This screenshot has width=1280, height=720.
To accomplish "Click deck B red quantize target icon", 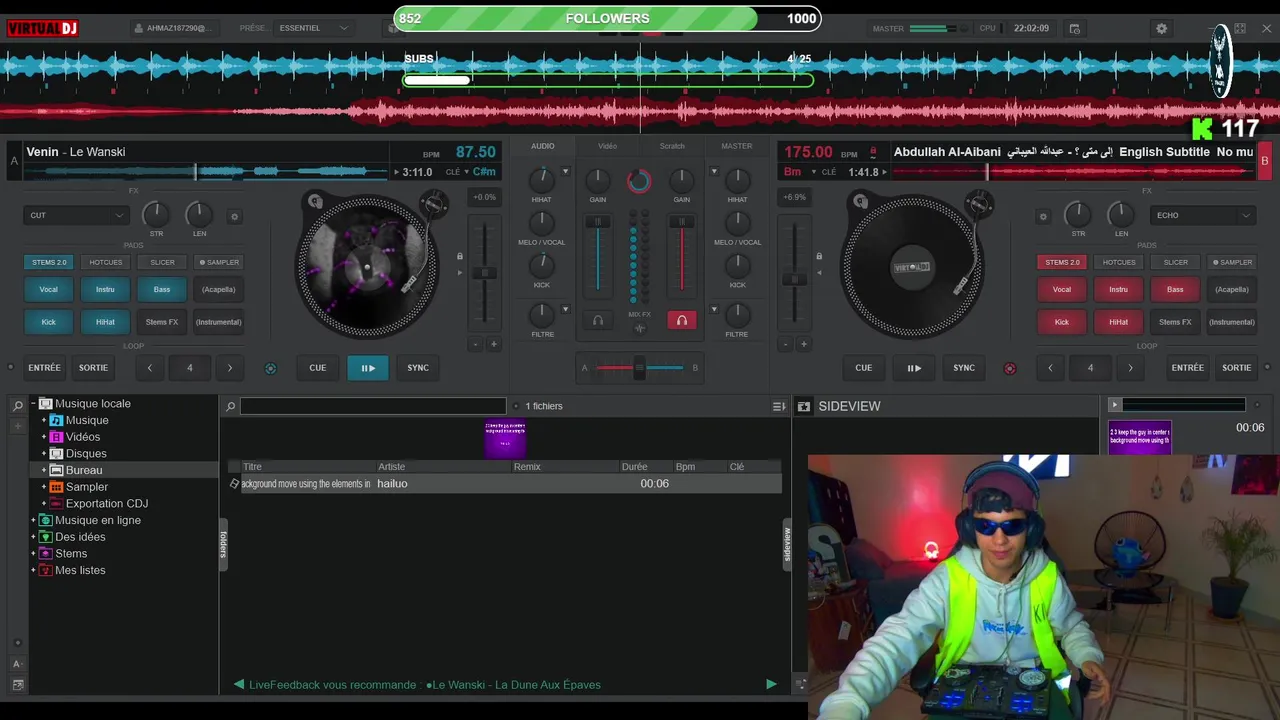I will pyautogui.click(x=1009, y=368).
